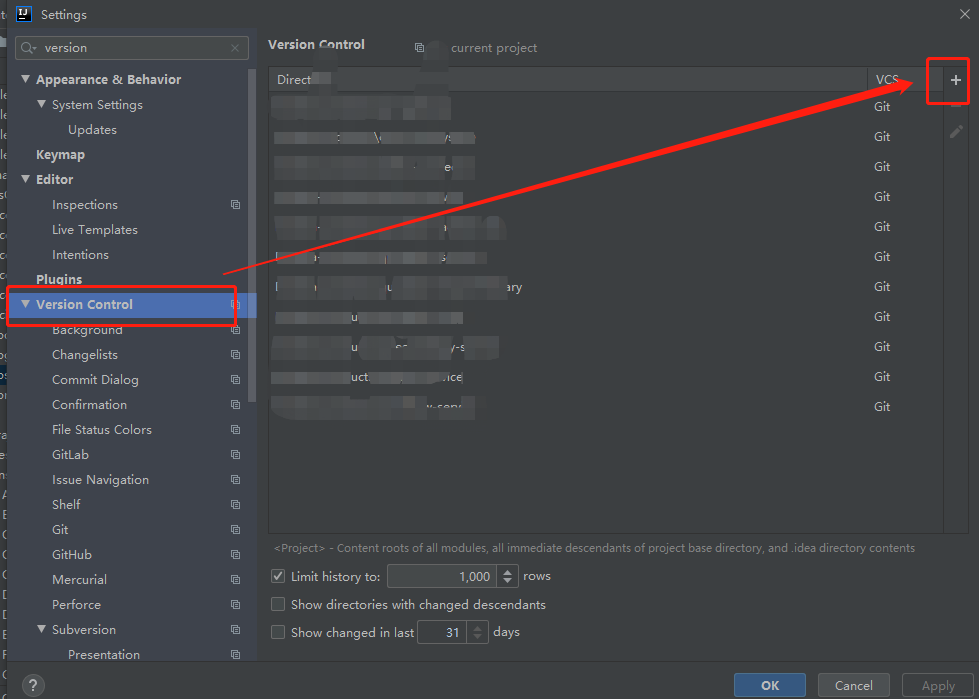The height and width of the screenshot is (699, 979).
Task: Click the project-level icon next to Inspections
Action: click(235, 205)
